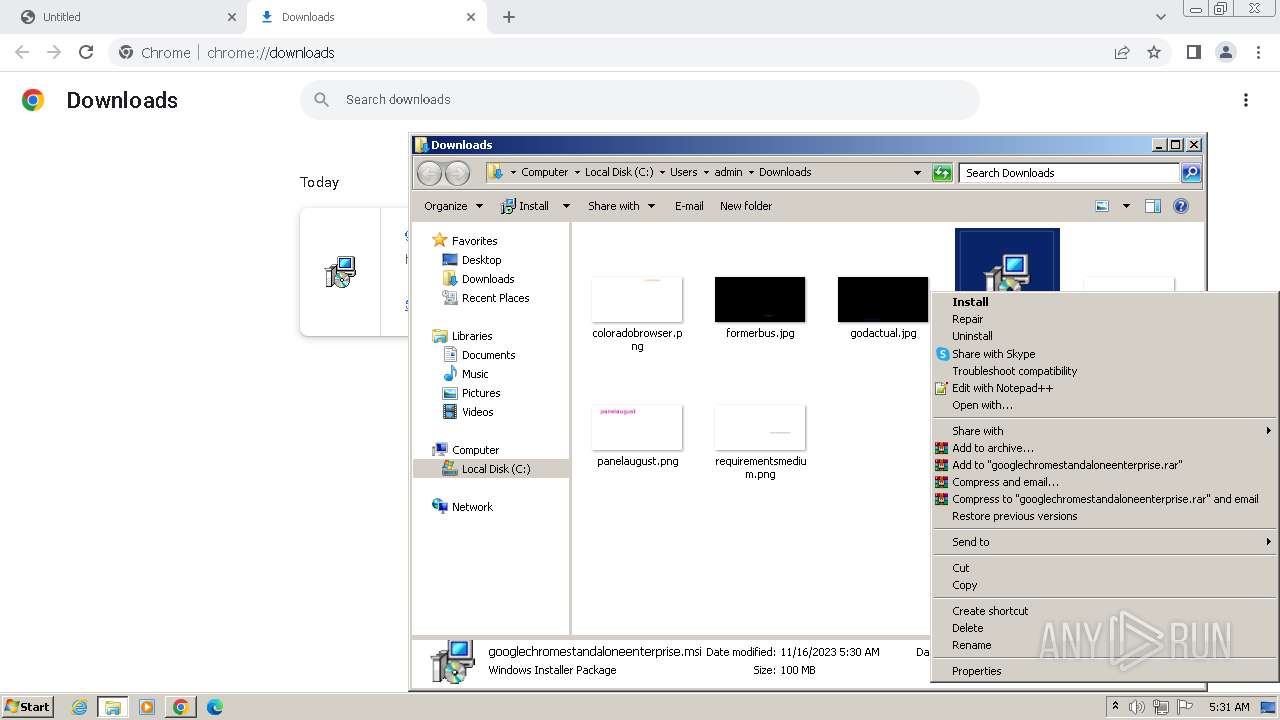Expand Share with submenu in context menu

click(1105, 431)
